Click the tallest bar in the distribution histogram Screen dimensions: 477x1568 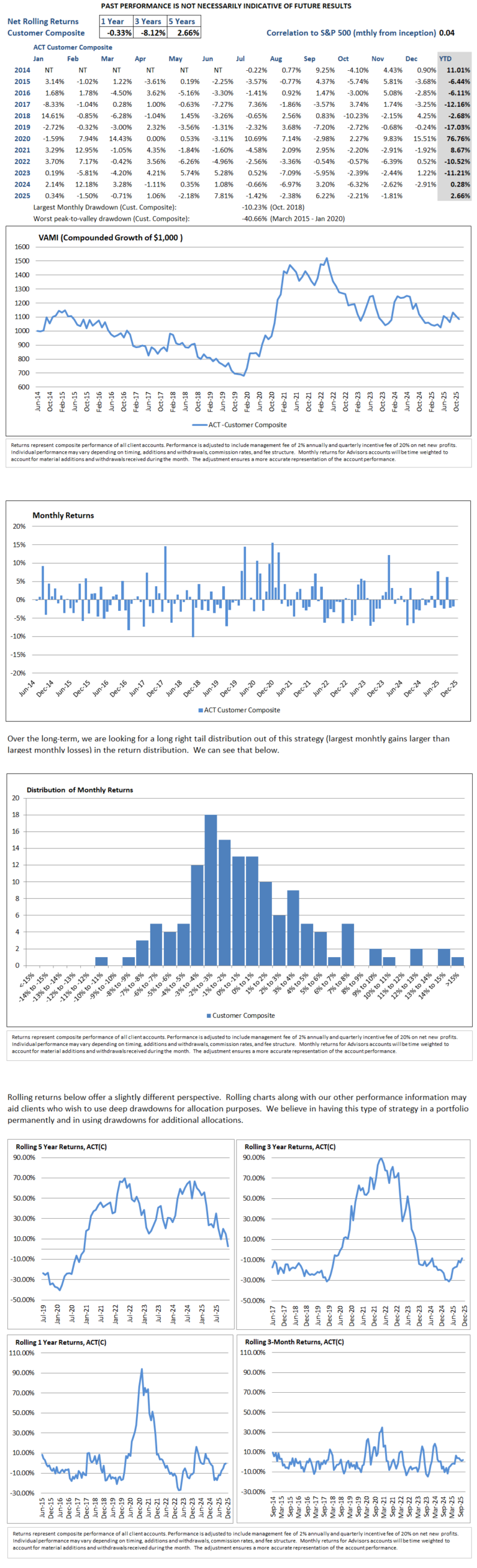tap(211, 890)
